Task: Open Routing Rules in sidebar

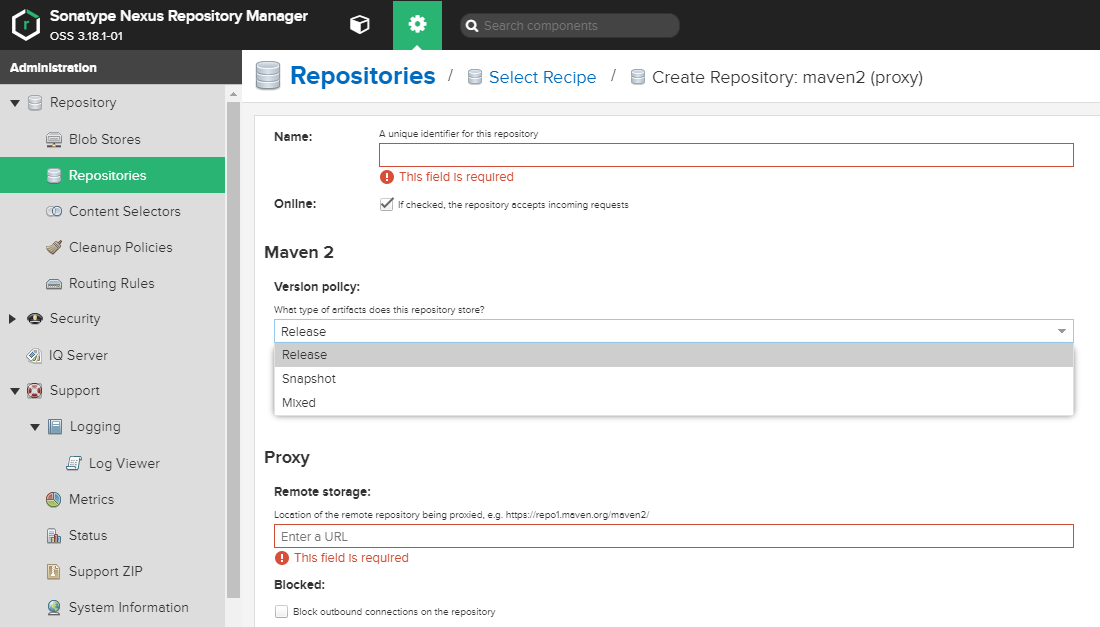Action: click(x=112, y=283)
